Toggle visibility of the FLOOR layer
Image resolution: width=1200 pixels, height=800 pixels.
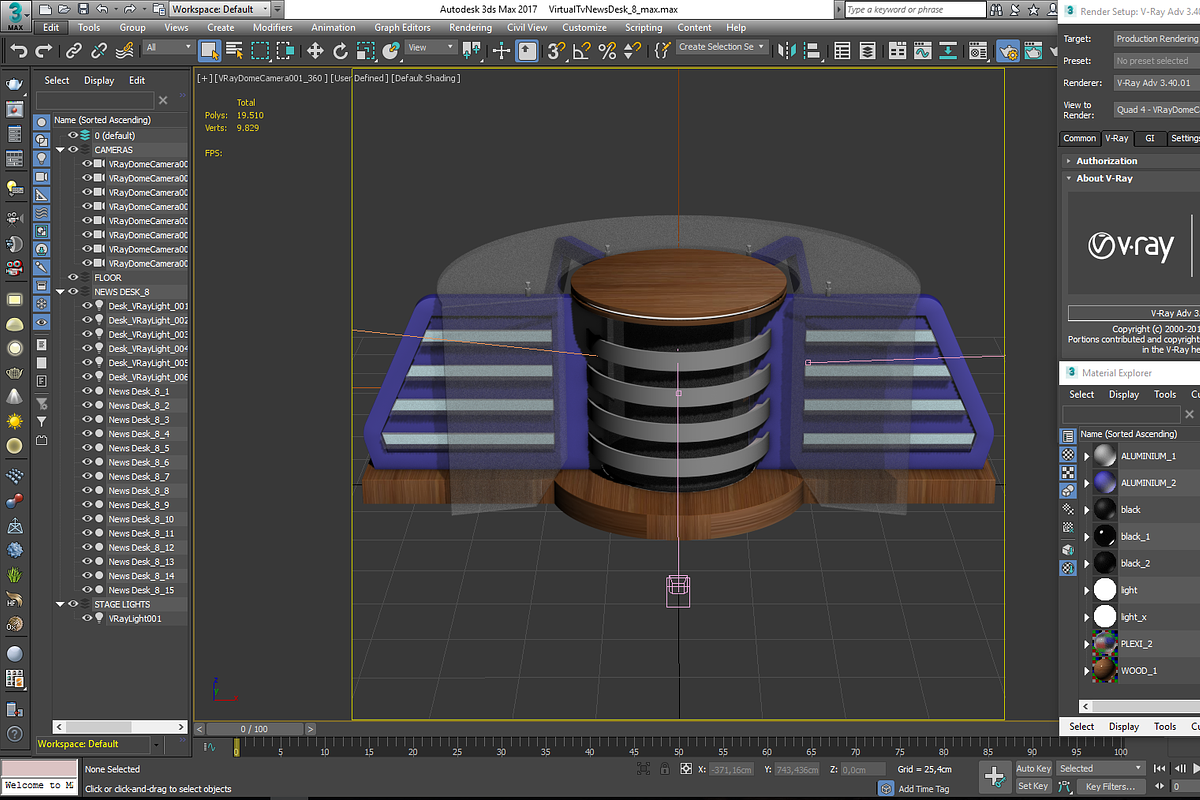point(73,277)
